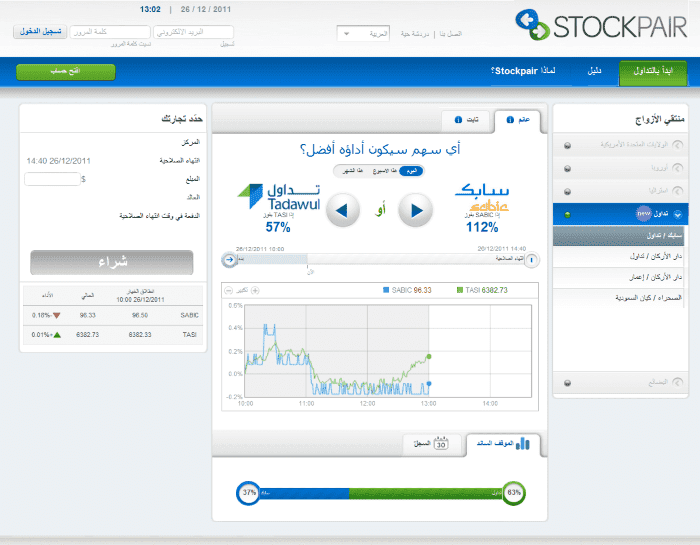Click the 'new' badge beside تداول
This screenshot has height=545, width=700.
[x=643, y=213]
